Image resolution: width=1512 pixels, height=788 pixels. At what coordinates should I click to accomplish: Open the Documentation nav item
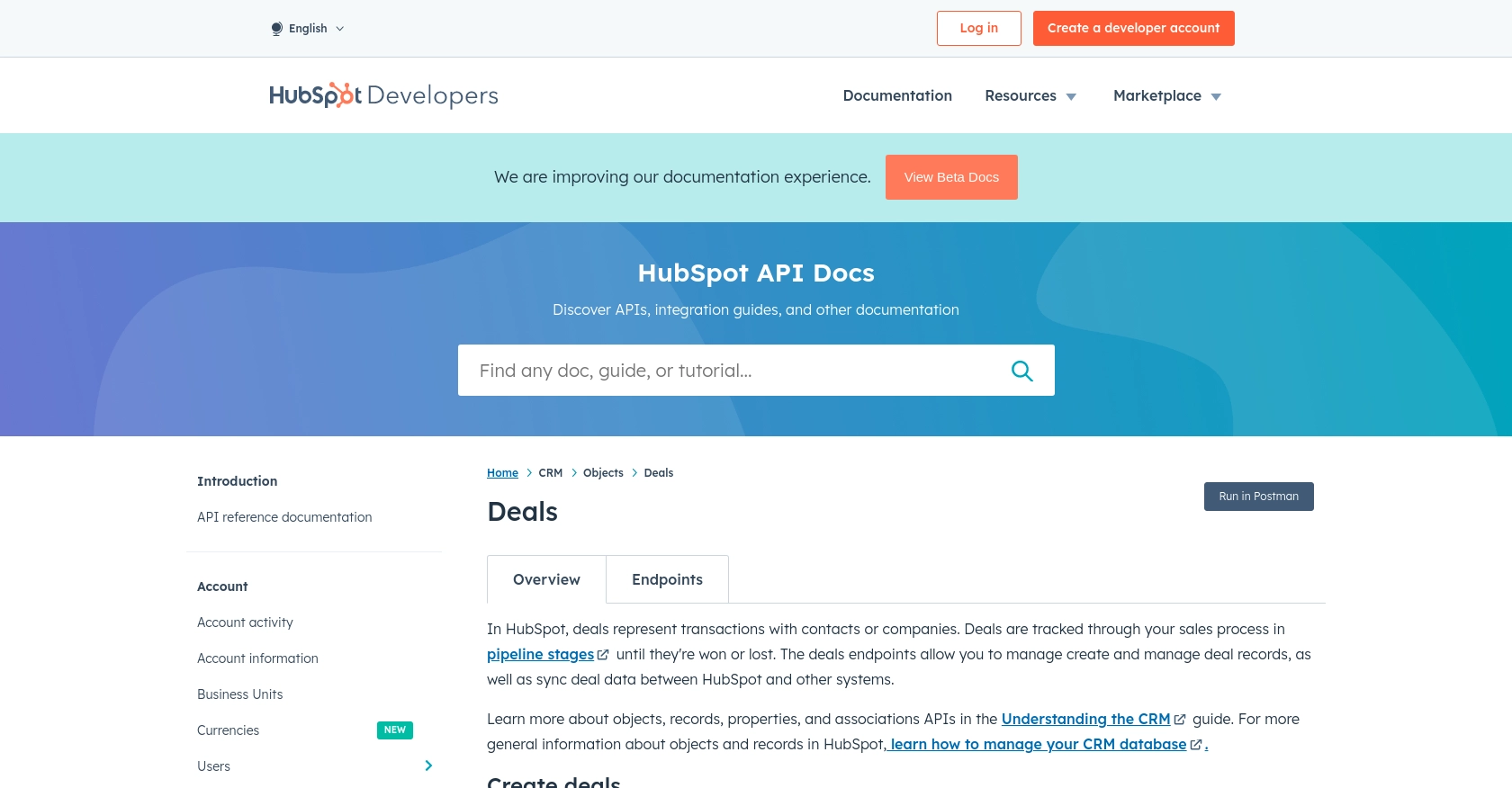click(x=897, y=95)
